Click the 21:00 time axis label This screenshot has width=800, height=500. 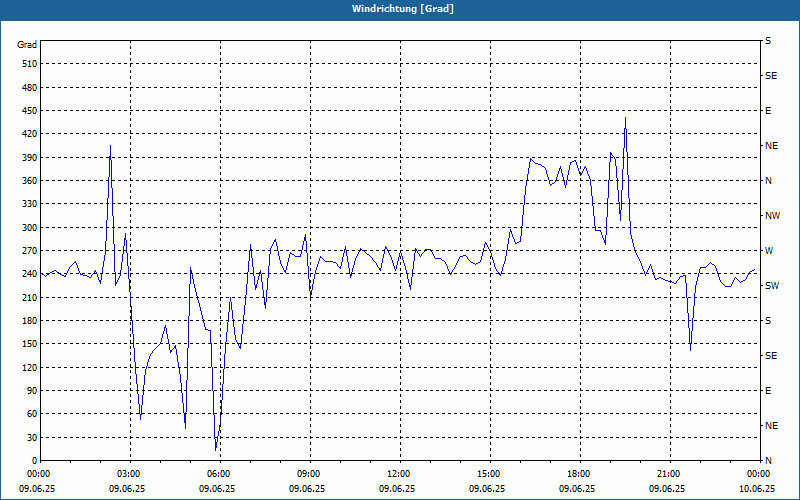tap(670, 474)
